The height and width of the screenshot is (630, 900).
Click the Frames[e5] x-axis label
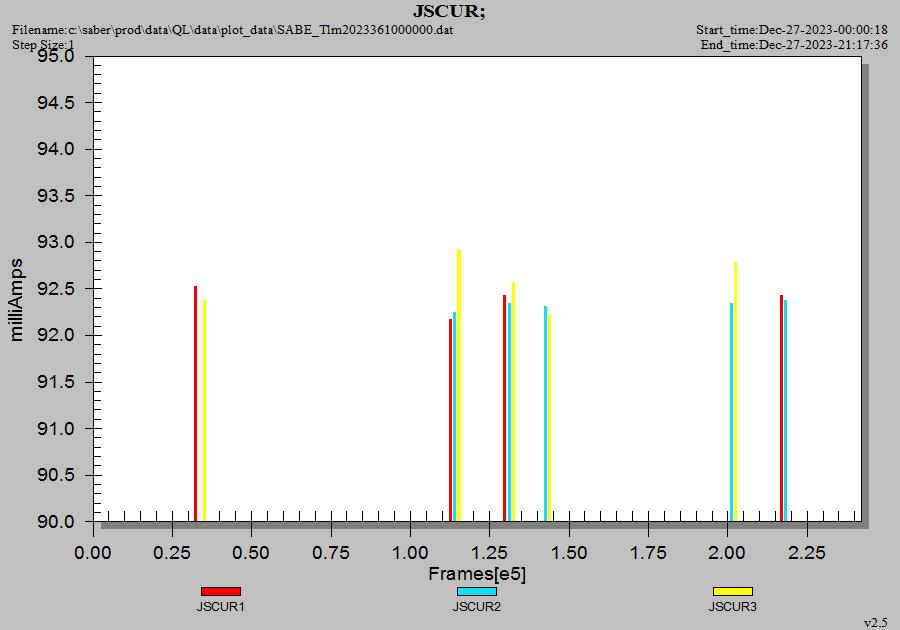[477, 573]
